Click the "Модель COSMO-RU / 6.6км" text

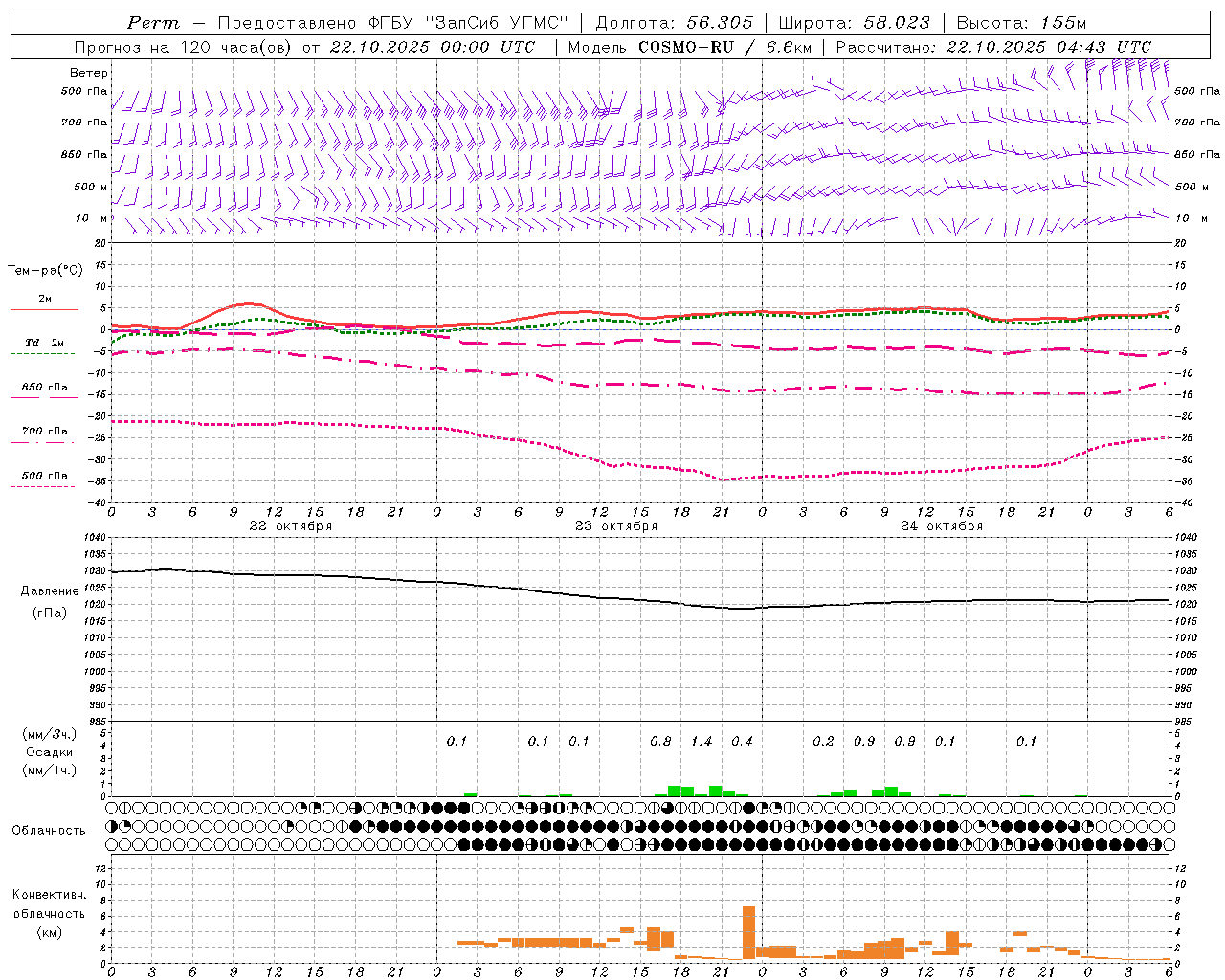pos(690,47)
